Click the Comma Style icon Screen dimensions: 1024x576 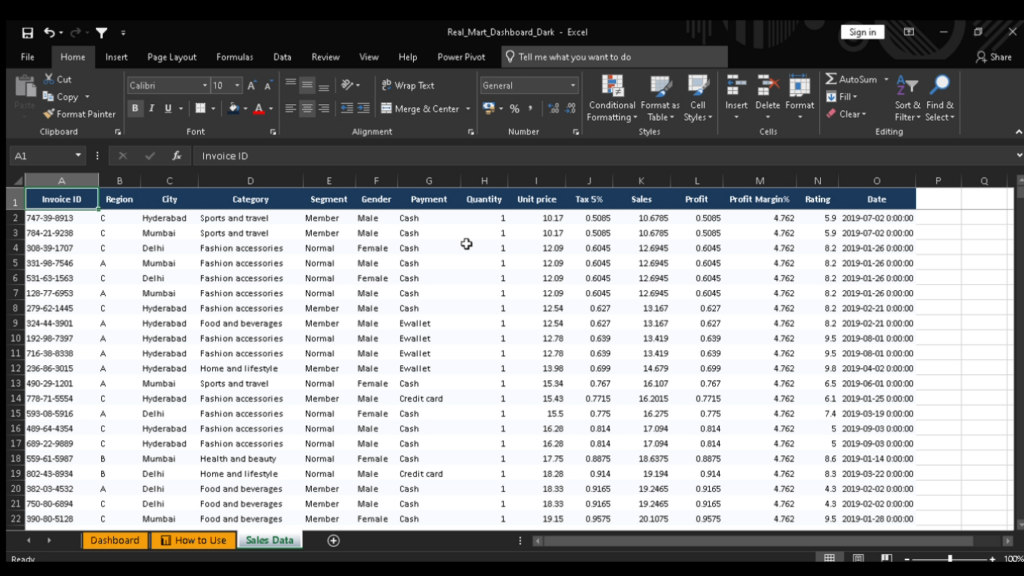[530, 108]
